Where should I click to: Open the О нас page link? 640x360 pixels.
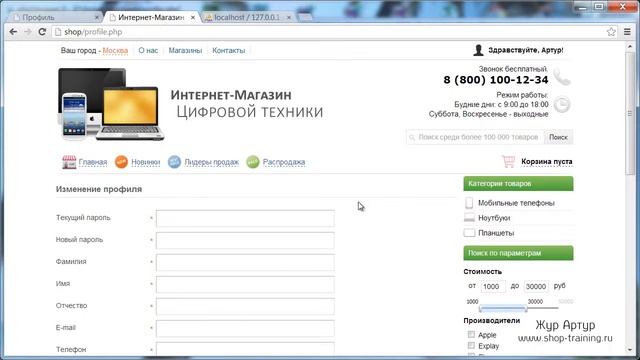tap(148, 51)
